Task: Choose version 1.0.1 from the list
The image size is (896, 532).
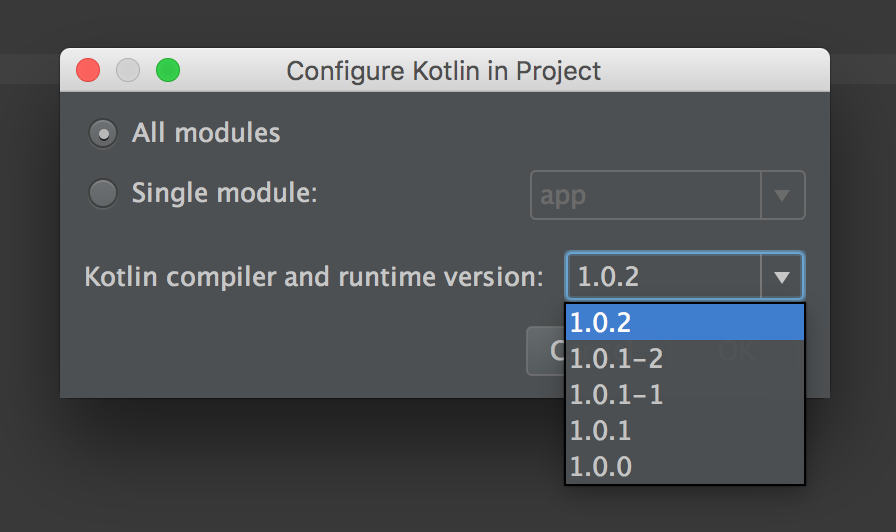Action: coord(685,430)
